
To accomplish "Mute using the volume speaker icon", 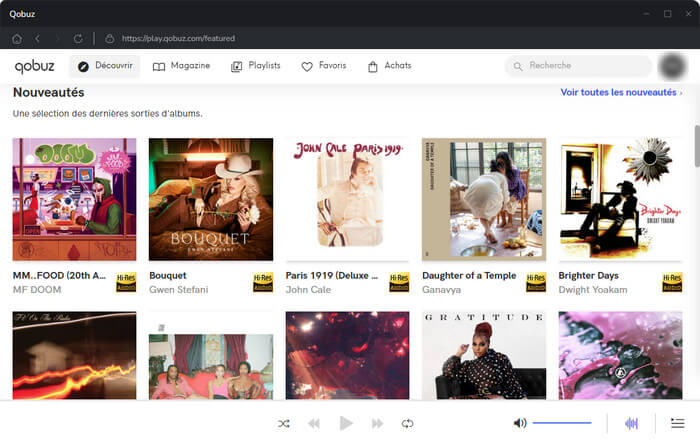I will 520,423.
